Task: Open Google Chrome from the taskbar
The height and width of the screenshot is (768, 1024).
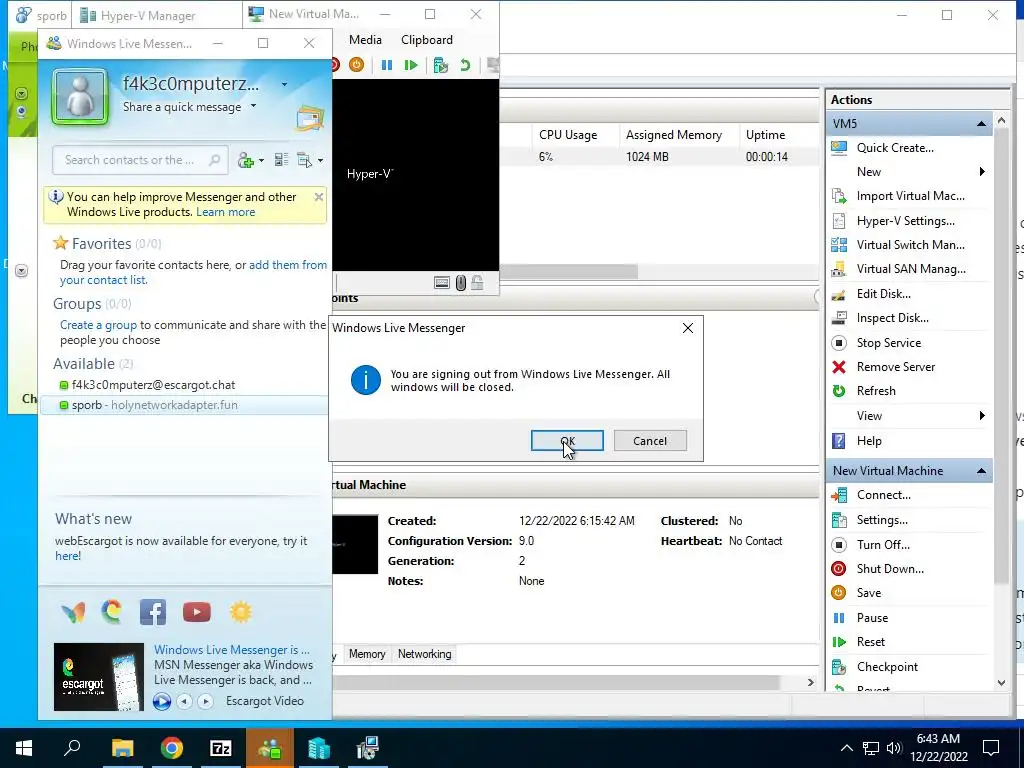Action: point(172,748)
